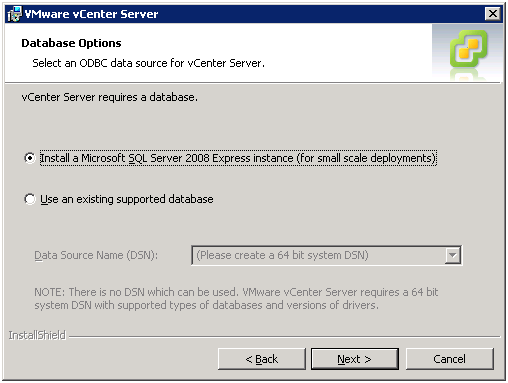Click the InstallShield label
The height and width of the screenshot is (383, 508).
37,335
